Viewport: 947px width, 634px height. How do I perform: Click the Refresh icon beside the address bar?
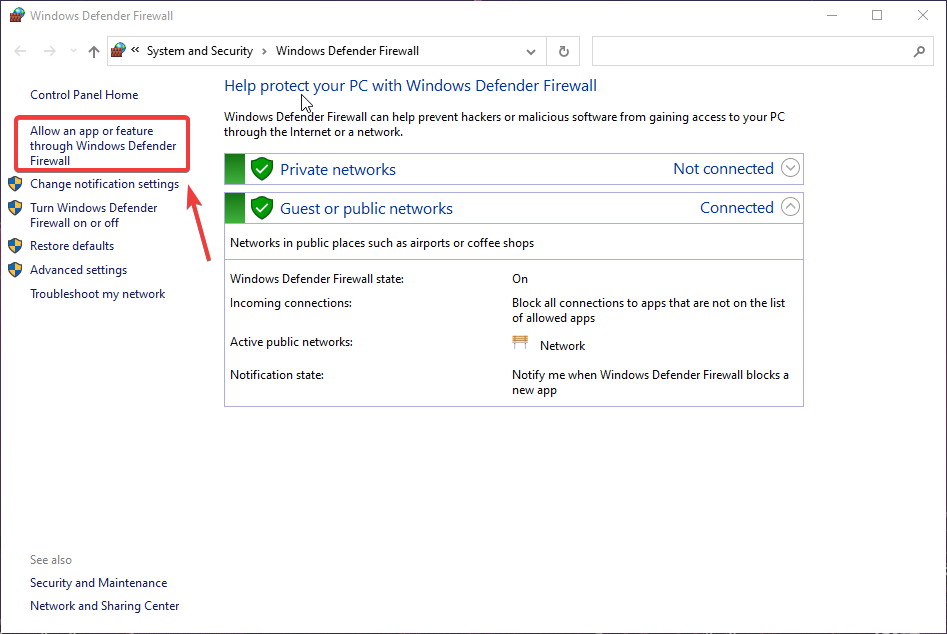coord(563,50)
